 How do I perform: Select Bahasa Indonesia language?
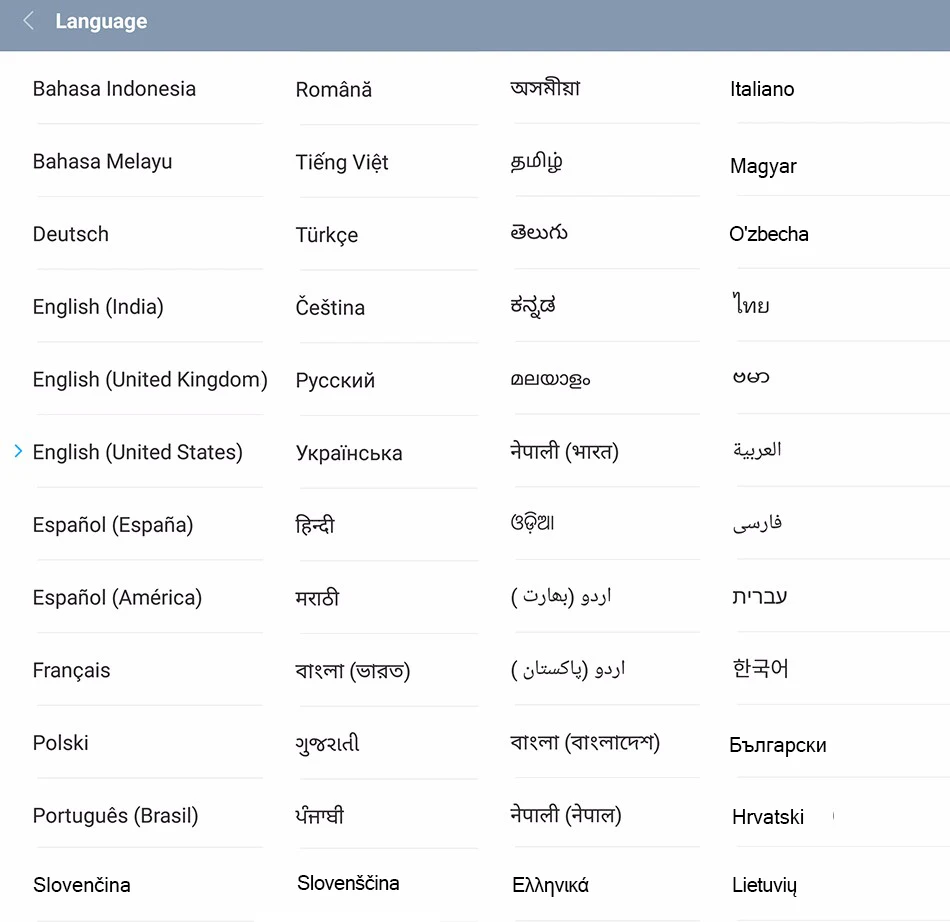114,89
